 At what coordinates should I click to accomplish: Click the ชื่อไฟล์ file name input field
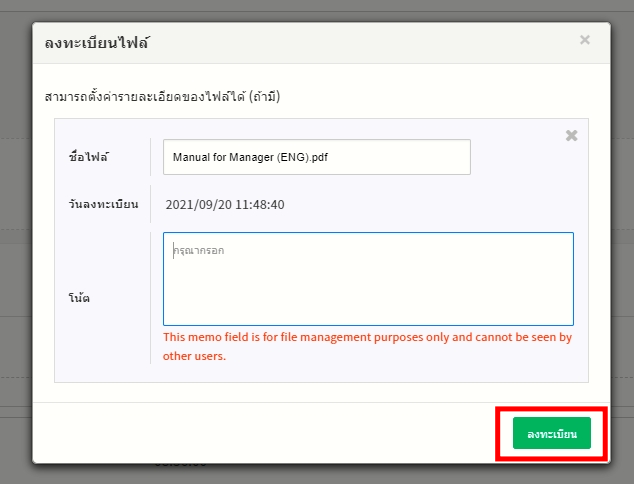pos(316,157)
